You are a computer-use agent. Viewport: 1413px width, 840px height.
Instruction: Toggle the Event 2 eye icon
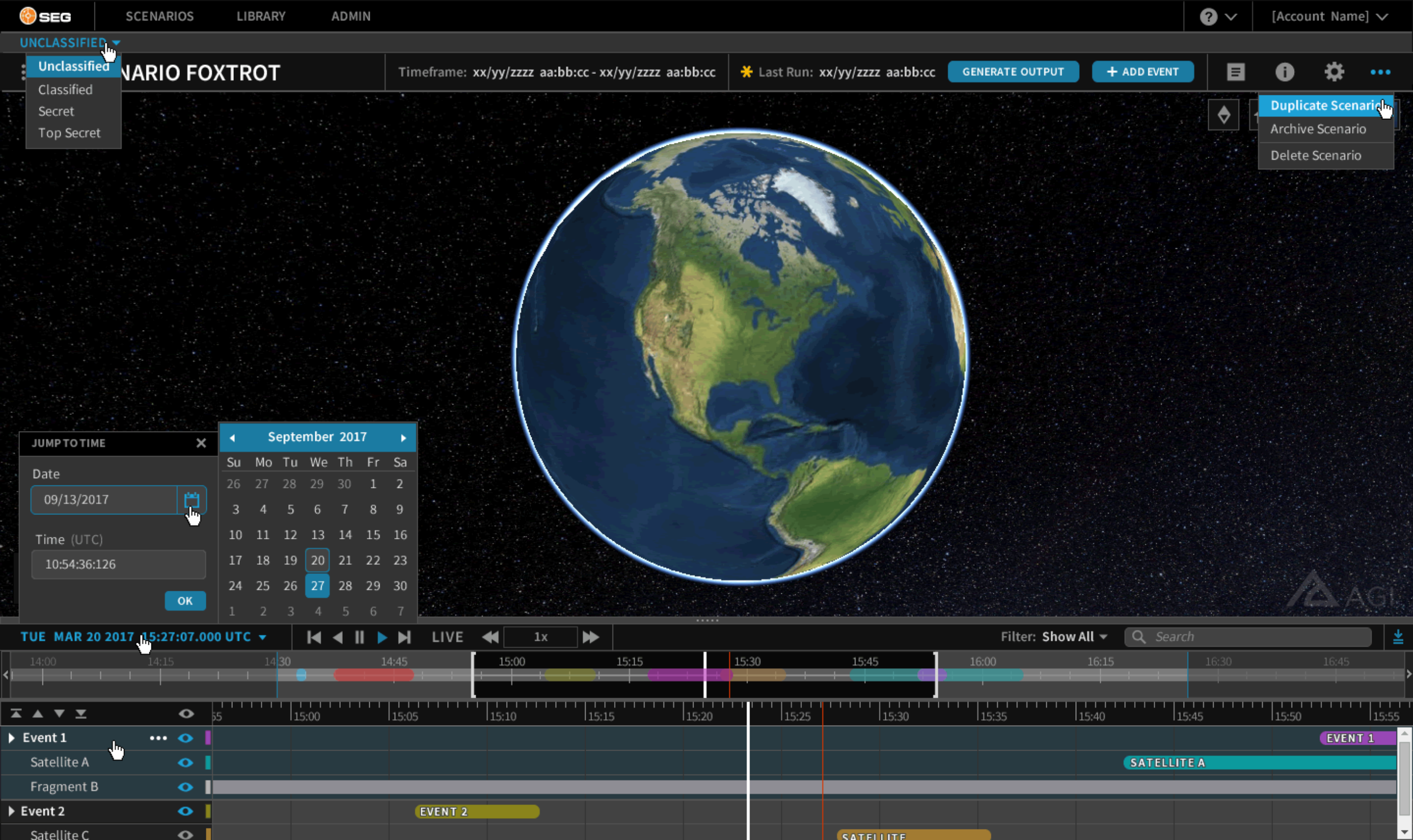point(185,811)
